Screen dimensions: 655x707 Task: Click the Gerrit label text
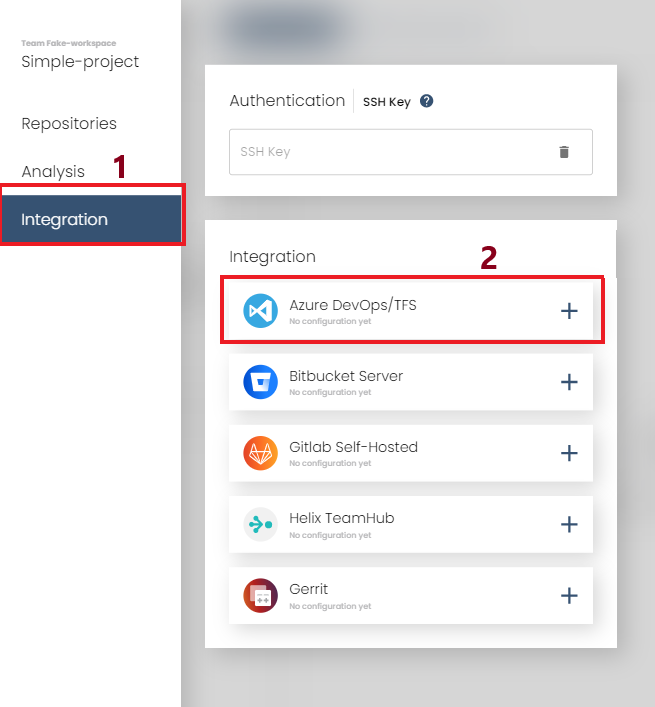point(309,590)
